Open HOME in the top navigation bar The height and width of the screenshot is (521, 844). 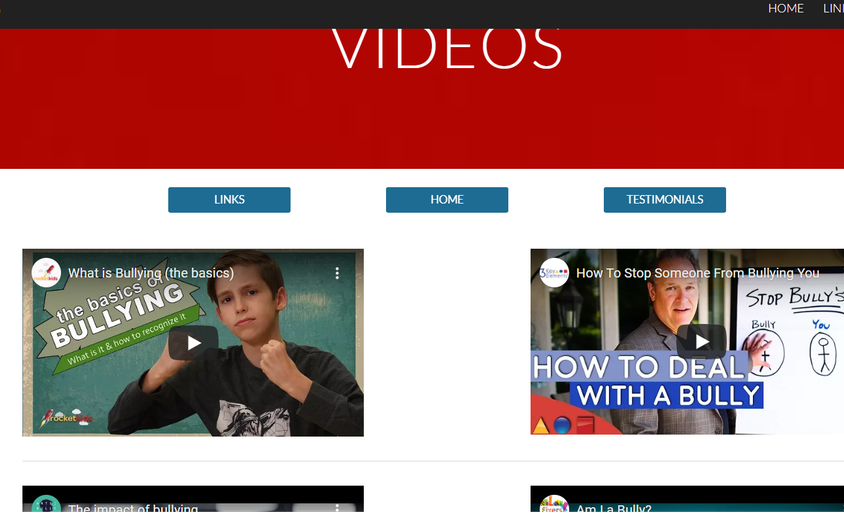(x=785, y=8)
